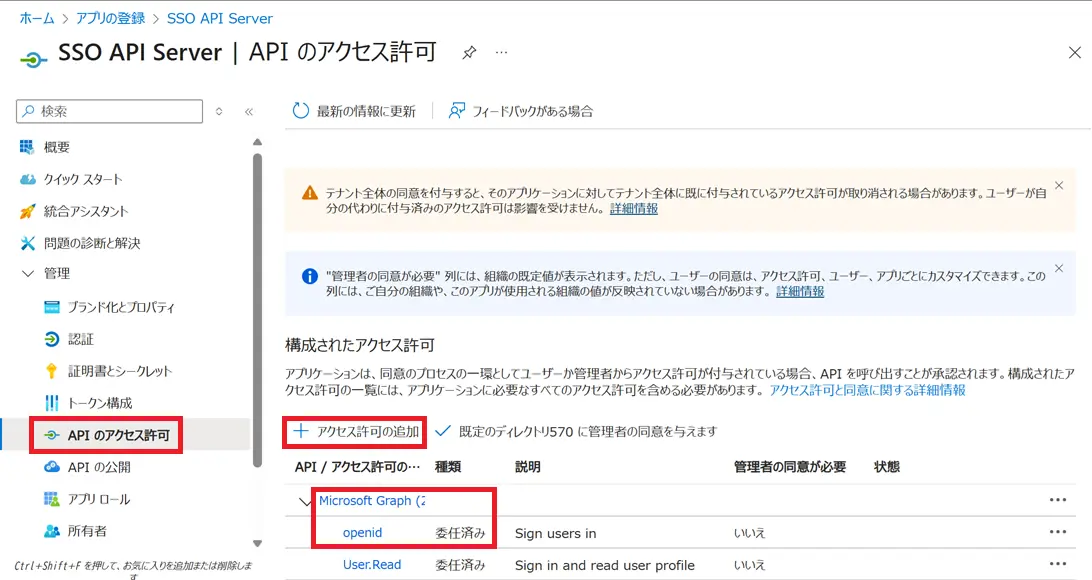Image resolution: width=1092 pixels, height=580 pixels.
Task: Click the クイック スタート cloud icon
Action: (x=27, y=179)
